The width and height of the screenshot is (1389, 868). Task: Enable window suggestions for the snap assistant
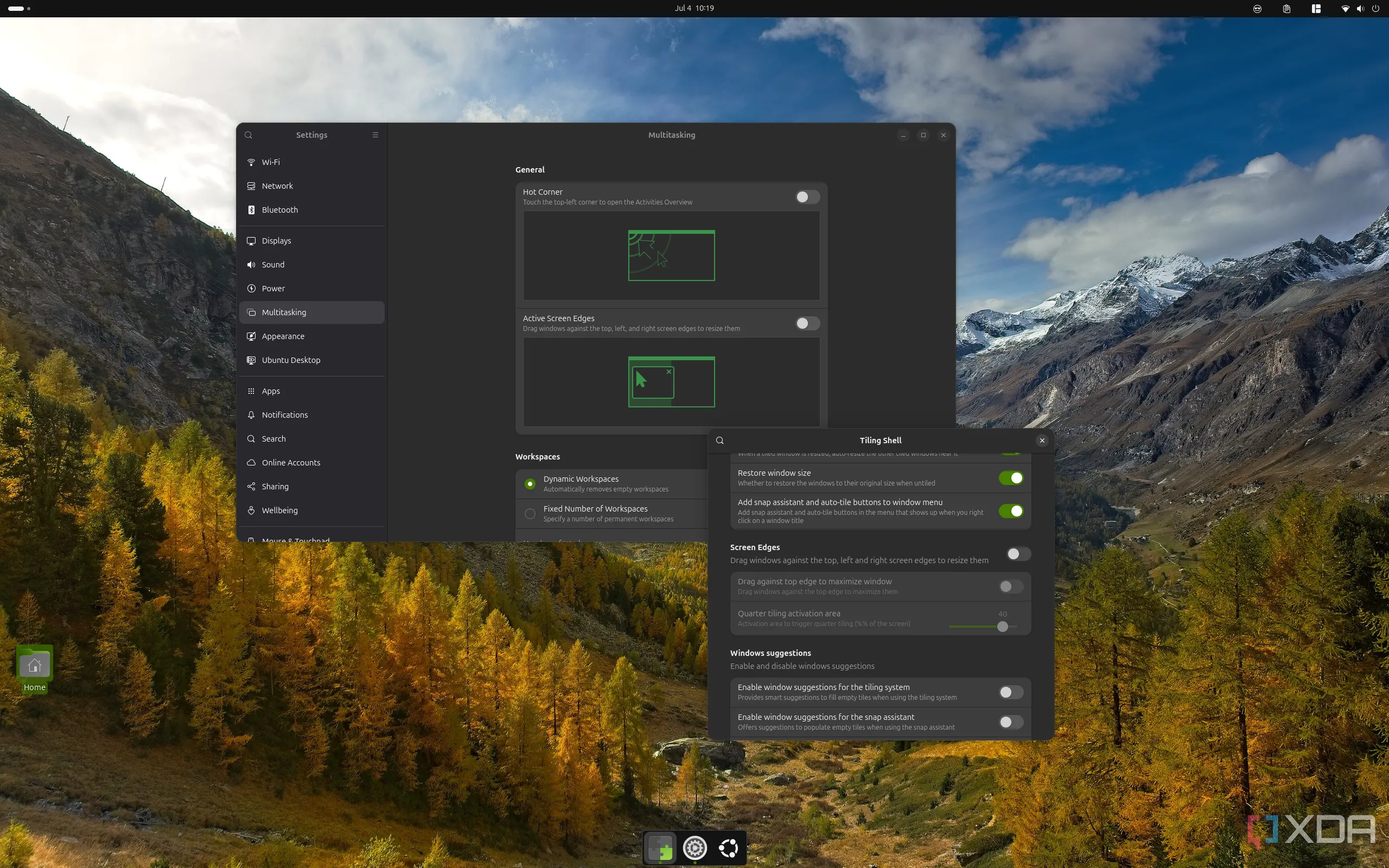[x=1011, y=722]
